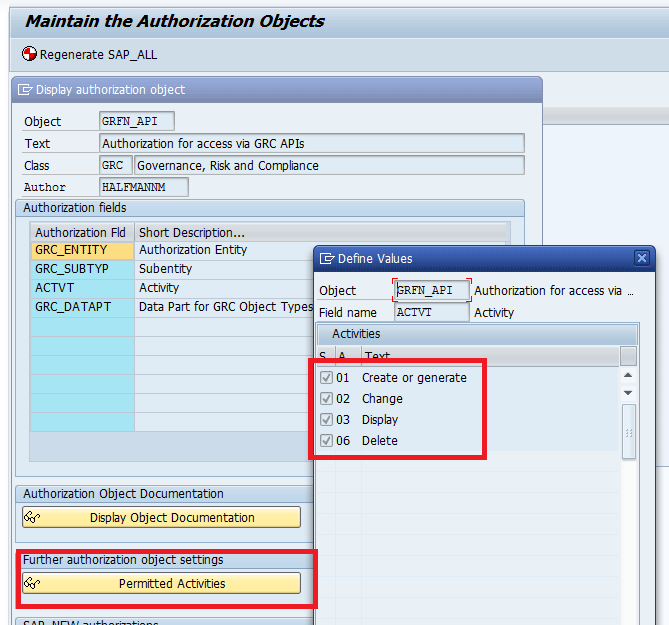Click the Define Values dialog title icon
Viewport: 669px width, 625px height.
(327, 259)
